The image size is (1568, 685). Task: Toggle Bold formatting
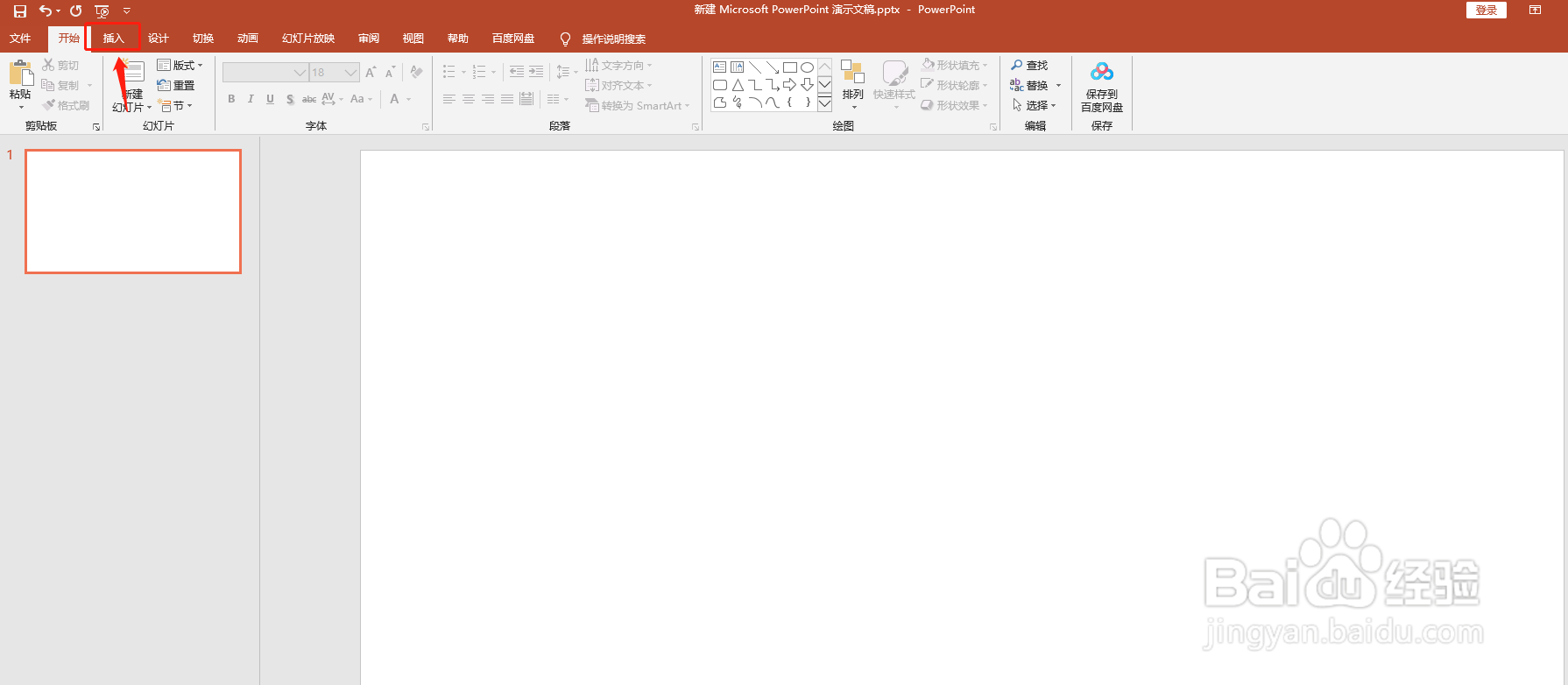[231, 99]
